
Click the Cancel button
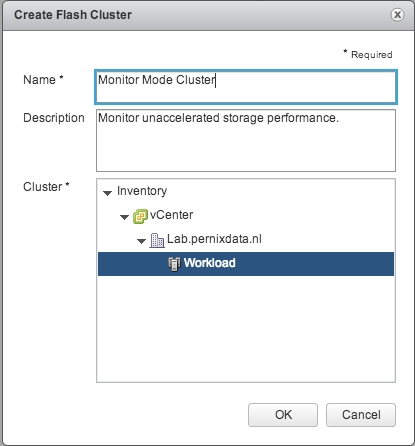point(361,415)
